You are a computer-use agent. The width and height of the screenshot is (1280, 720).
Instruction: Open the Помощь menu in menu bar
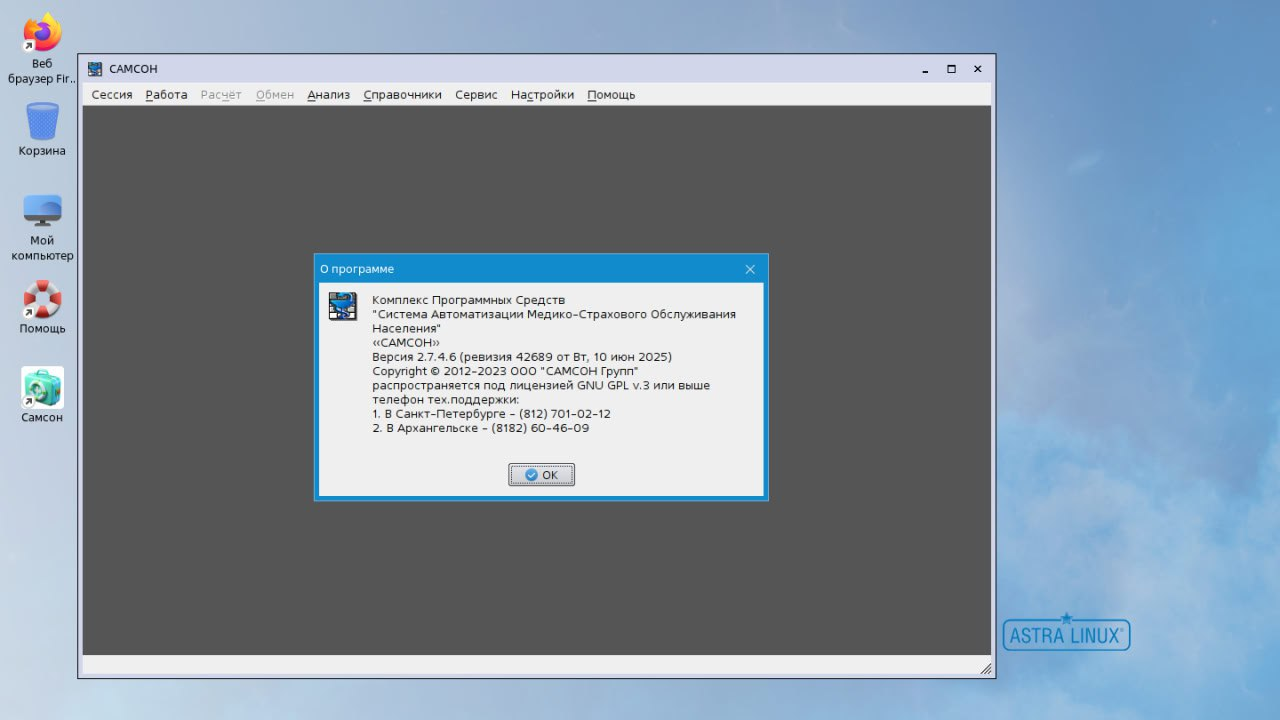point(611,95)
